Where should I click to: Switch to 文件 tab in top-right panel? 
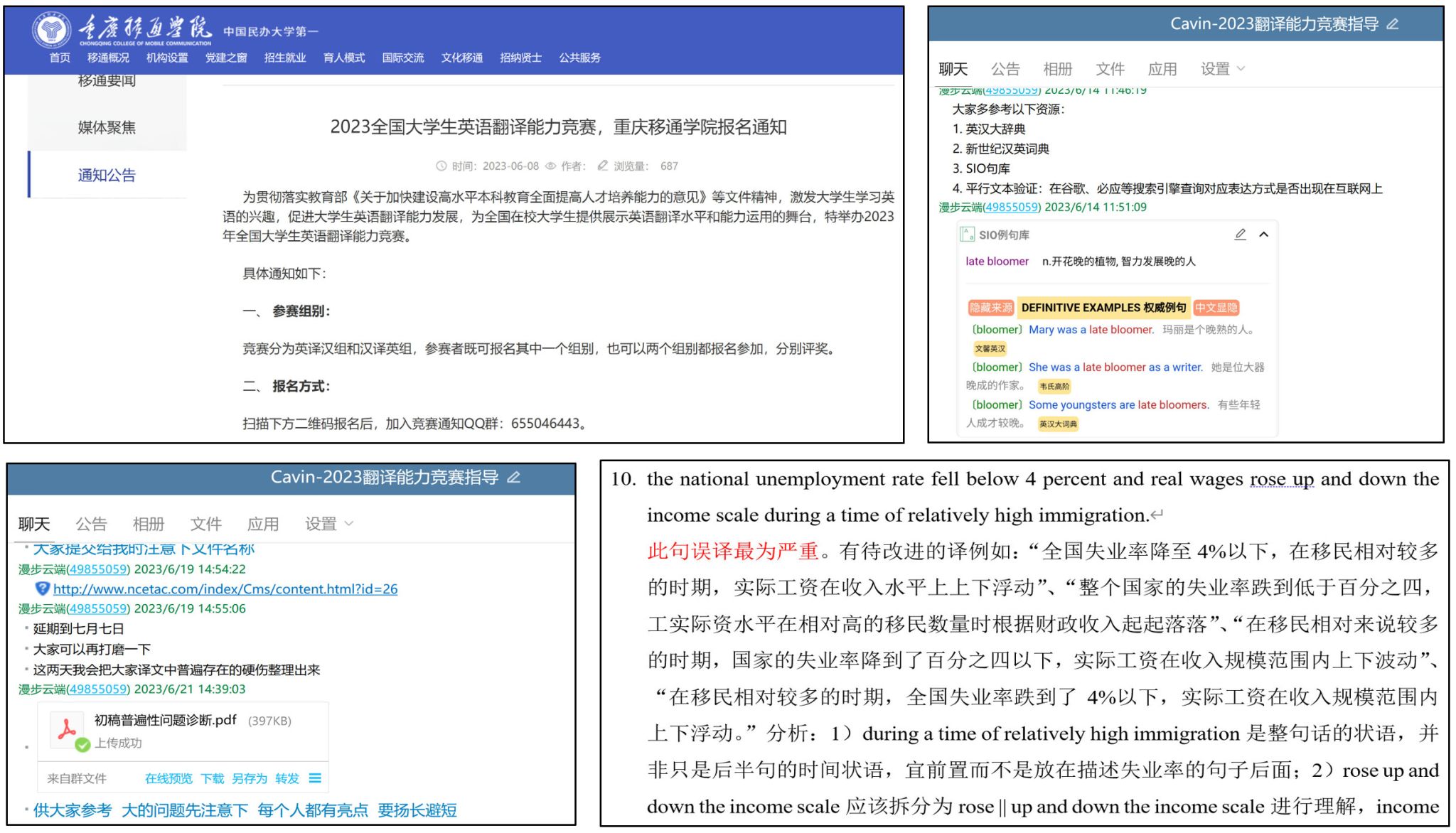pos(1110,69)
